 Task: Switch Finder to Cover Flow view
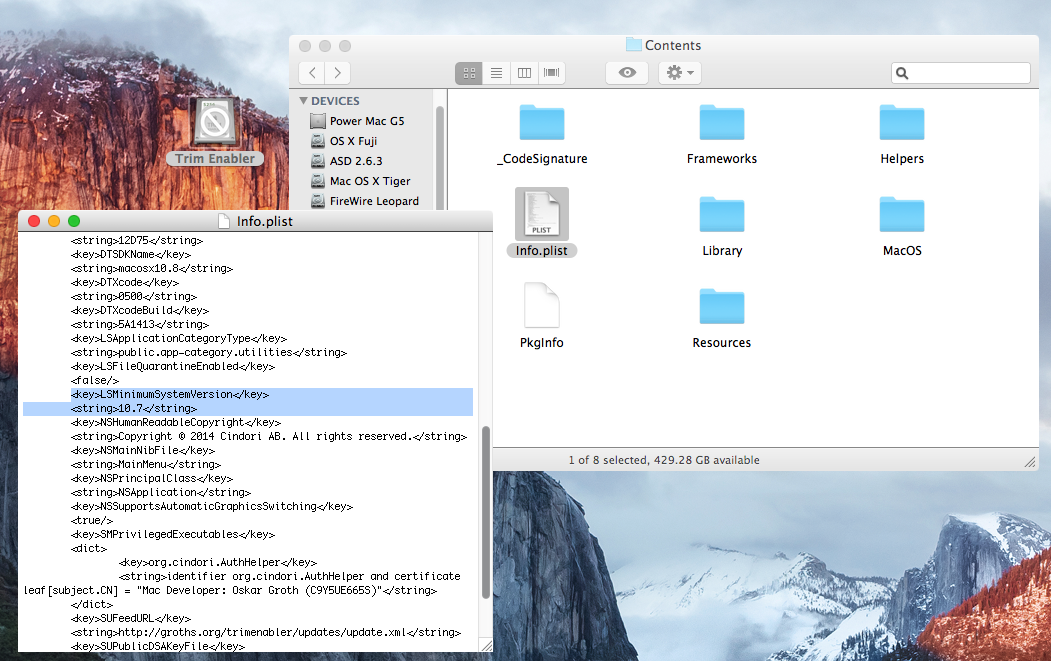tap(552, 72)
